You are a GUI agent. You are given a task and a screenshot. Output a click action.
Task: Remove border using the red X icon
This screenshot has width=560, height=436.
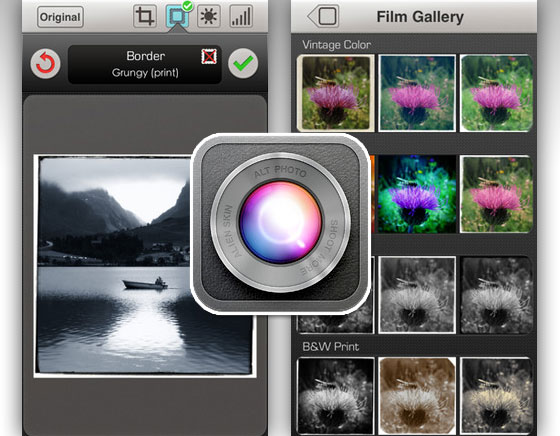(209, 56)
